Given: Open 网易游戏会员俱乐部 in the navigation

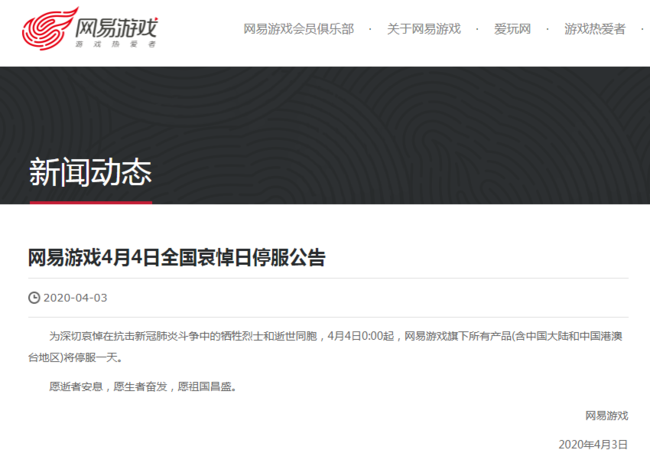Looking at the screenshot, I should click(298, 29).
